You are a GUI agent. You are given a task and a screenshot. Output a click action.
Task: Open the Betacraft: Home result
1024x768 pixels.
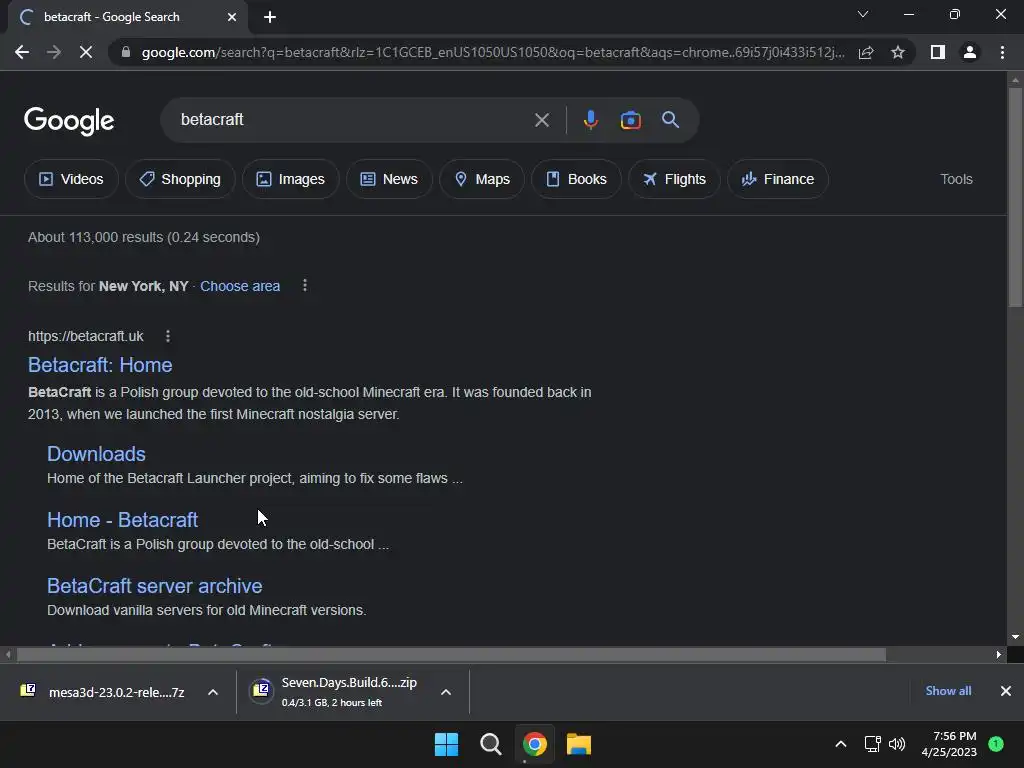coord(100,365)
